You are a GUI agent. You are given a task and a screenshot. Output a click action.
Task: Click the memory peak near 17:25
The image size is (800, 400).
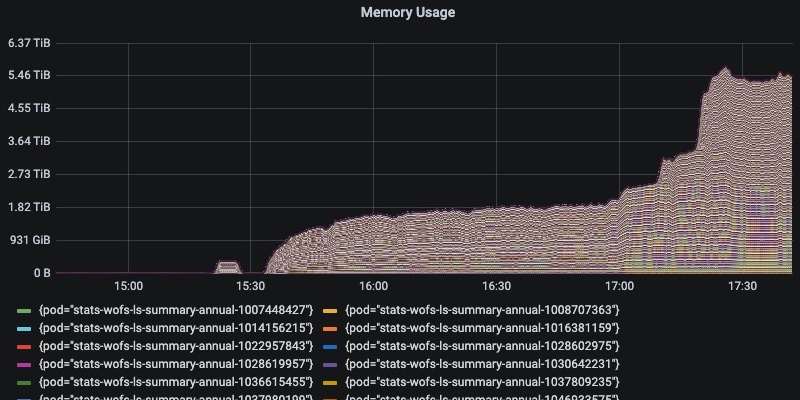[724, 68]
